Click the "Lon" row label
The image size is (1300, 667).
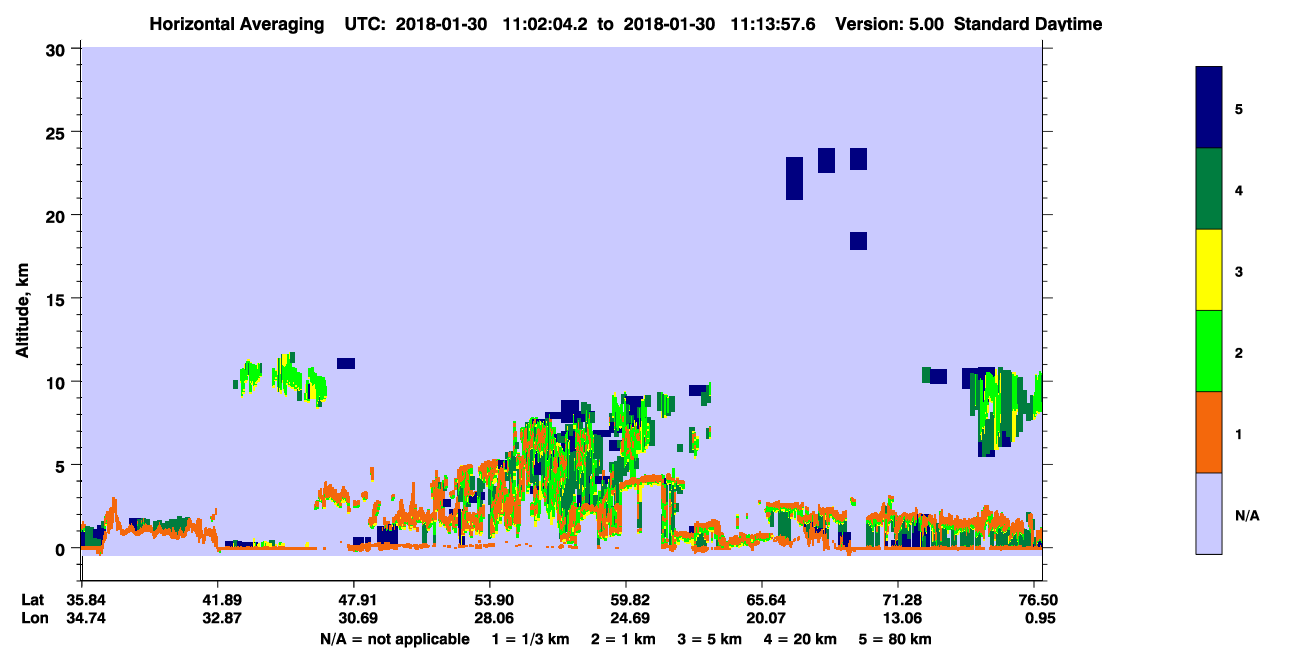(34, 618)
